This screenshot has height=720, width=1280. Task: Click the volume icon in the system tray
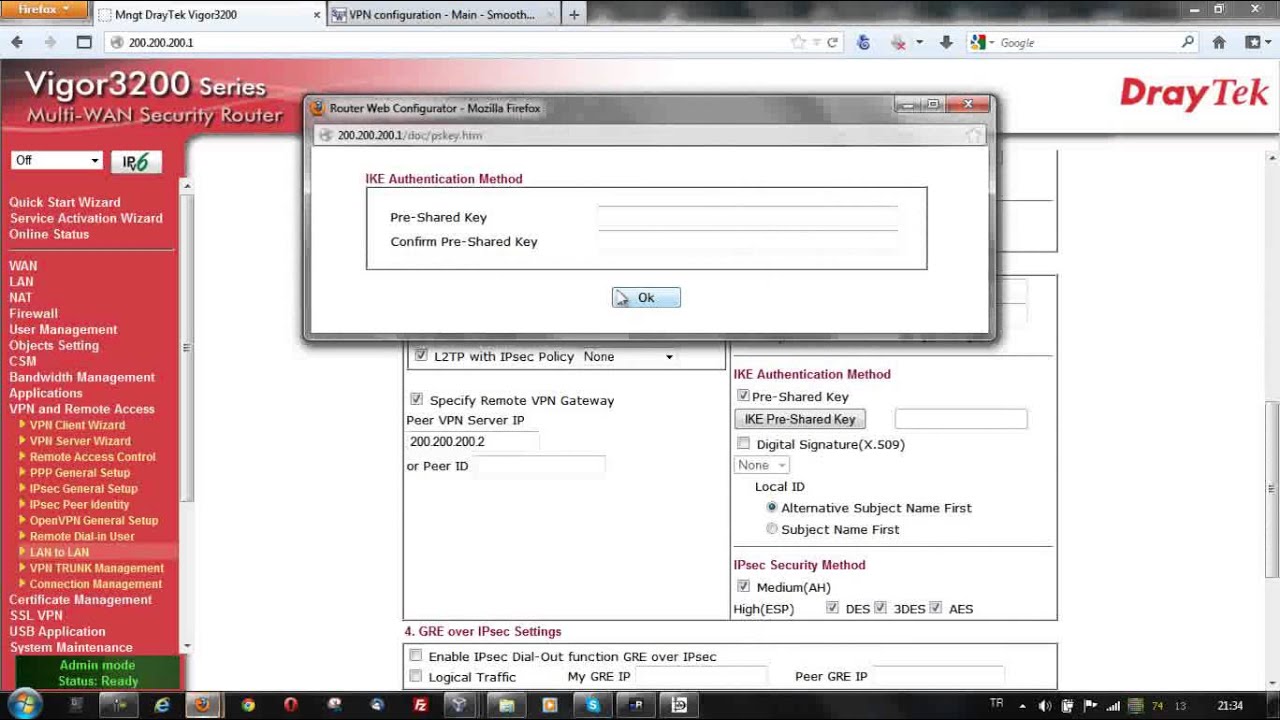click(1045, 706)
